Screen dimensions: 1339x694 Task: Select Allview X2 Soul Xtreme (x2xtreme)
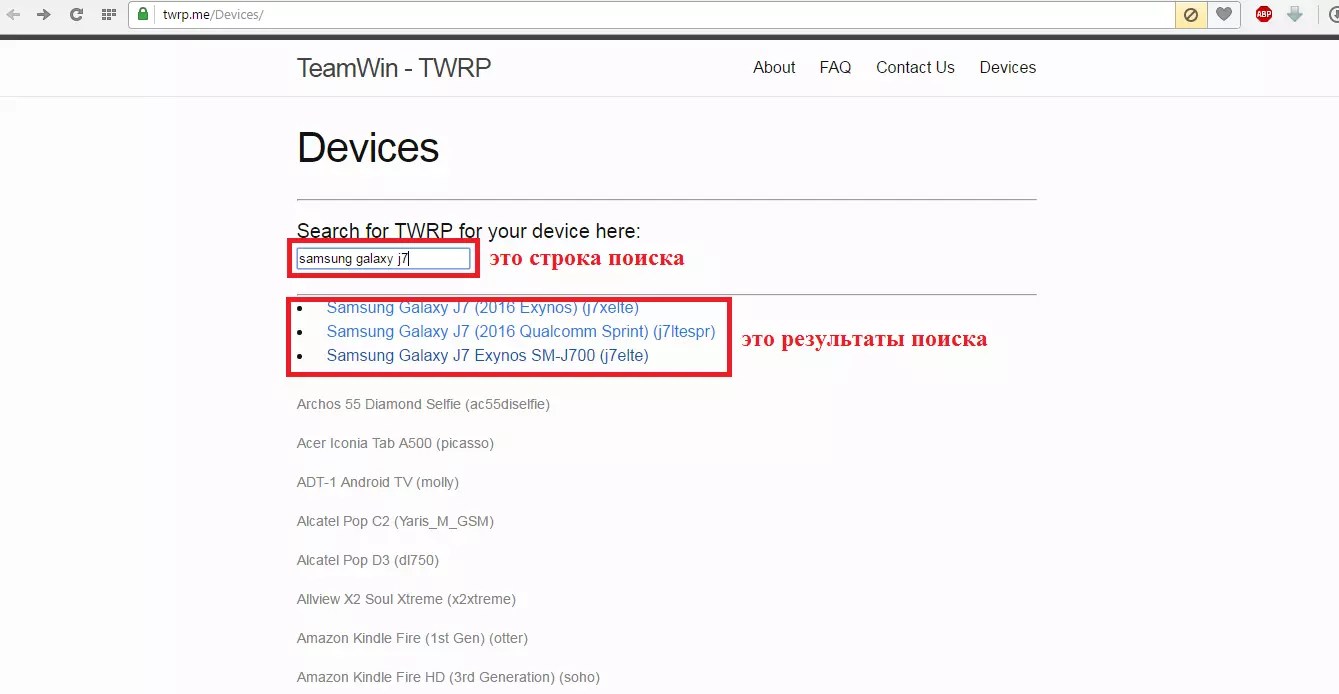(x=406, y=599)
